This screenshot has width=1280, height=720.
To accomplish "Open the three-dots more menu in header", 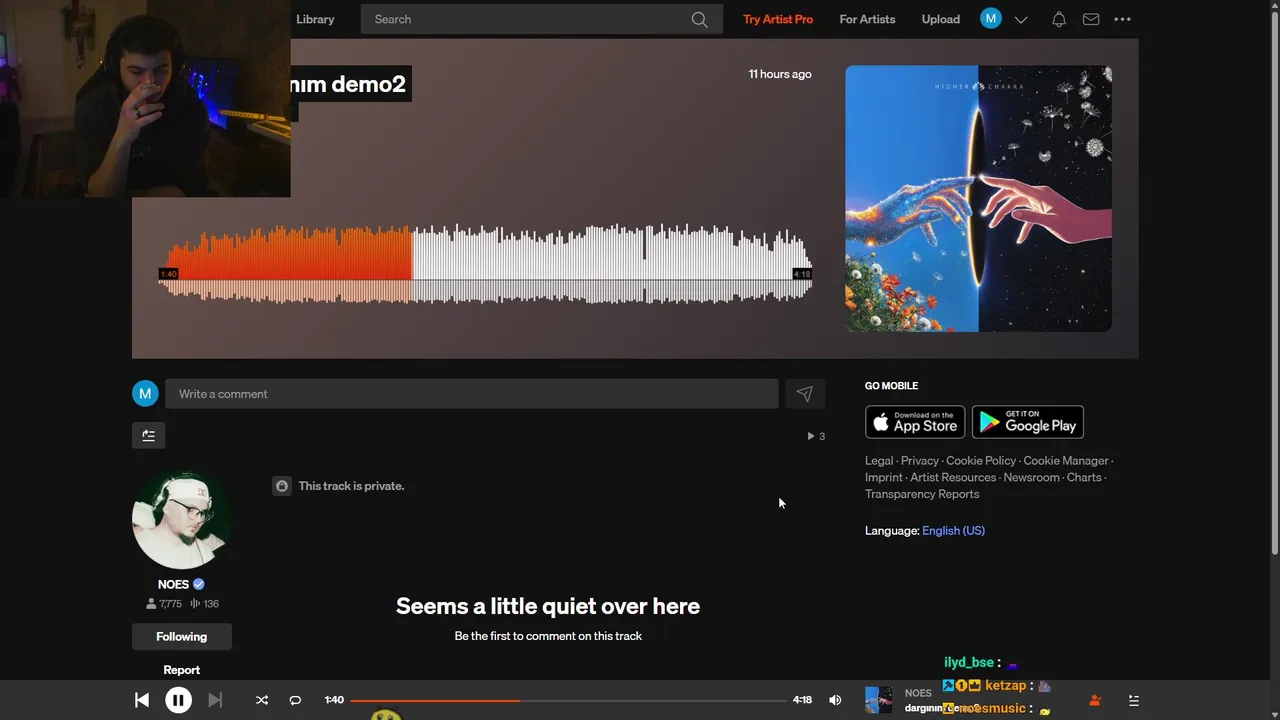I will [1122, 19].
